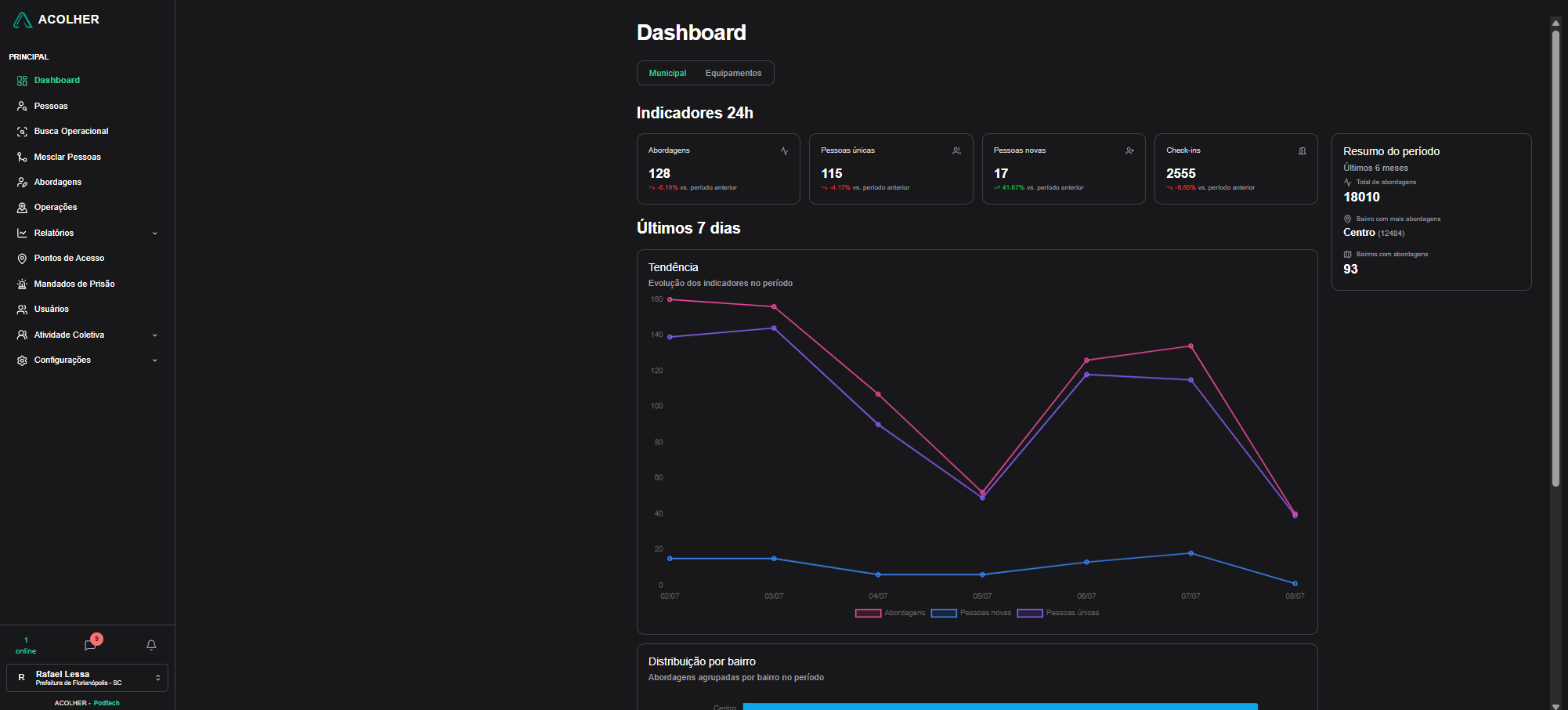Click the Mesclar Pessoas merge icon

pyautogui.click(x=22, y=157)
